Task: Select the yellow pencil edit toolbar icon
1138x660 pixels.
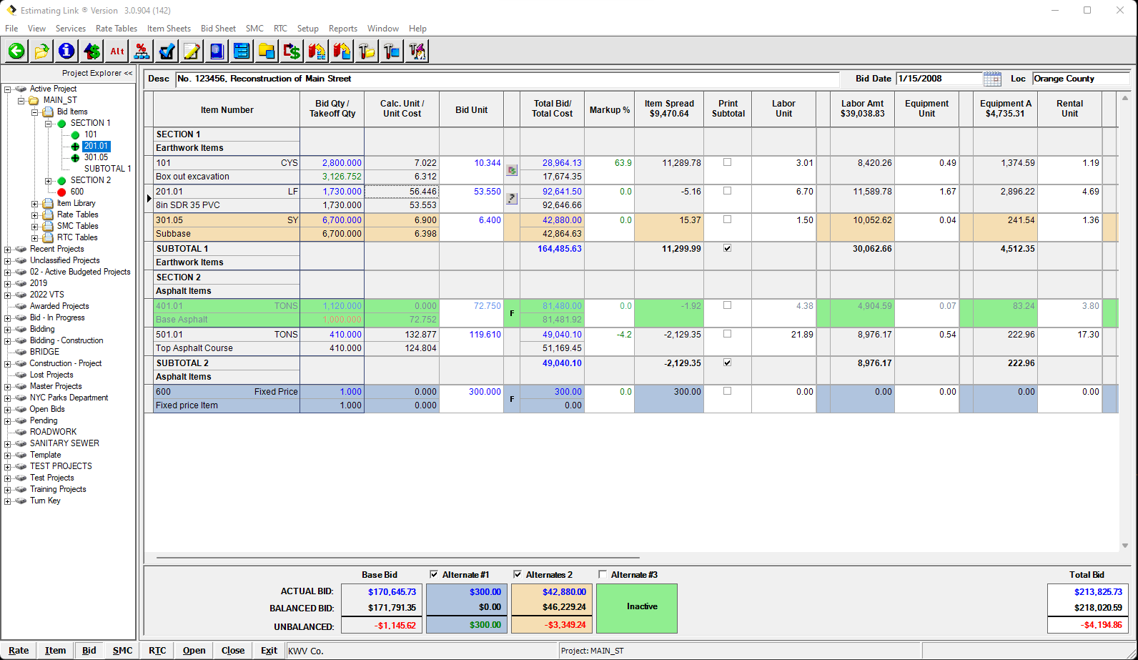Action: 191,50
